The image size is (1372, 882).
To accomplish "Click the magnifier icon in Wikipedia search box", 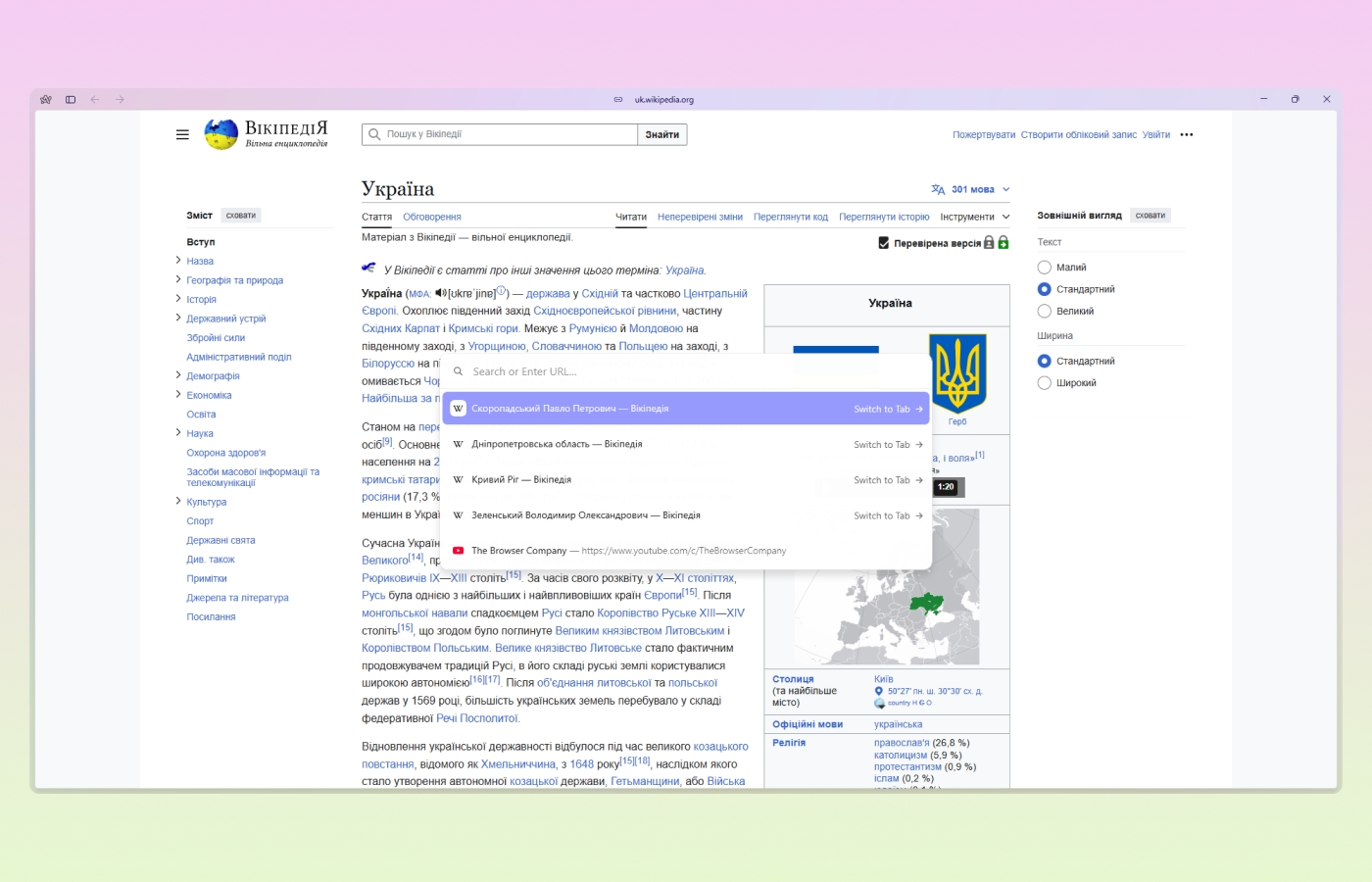I will coord(374,134).
